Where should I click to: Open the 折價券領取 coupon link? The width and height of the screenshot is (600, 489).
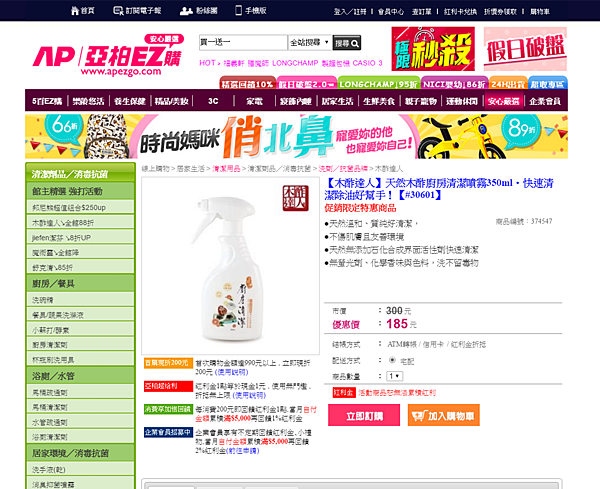pyautogui.click(x=500, y=12)
